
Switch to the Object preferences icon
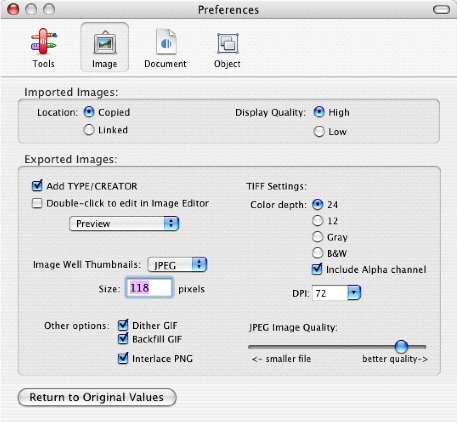[227, 49]
